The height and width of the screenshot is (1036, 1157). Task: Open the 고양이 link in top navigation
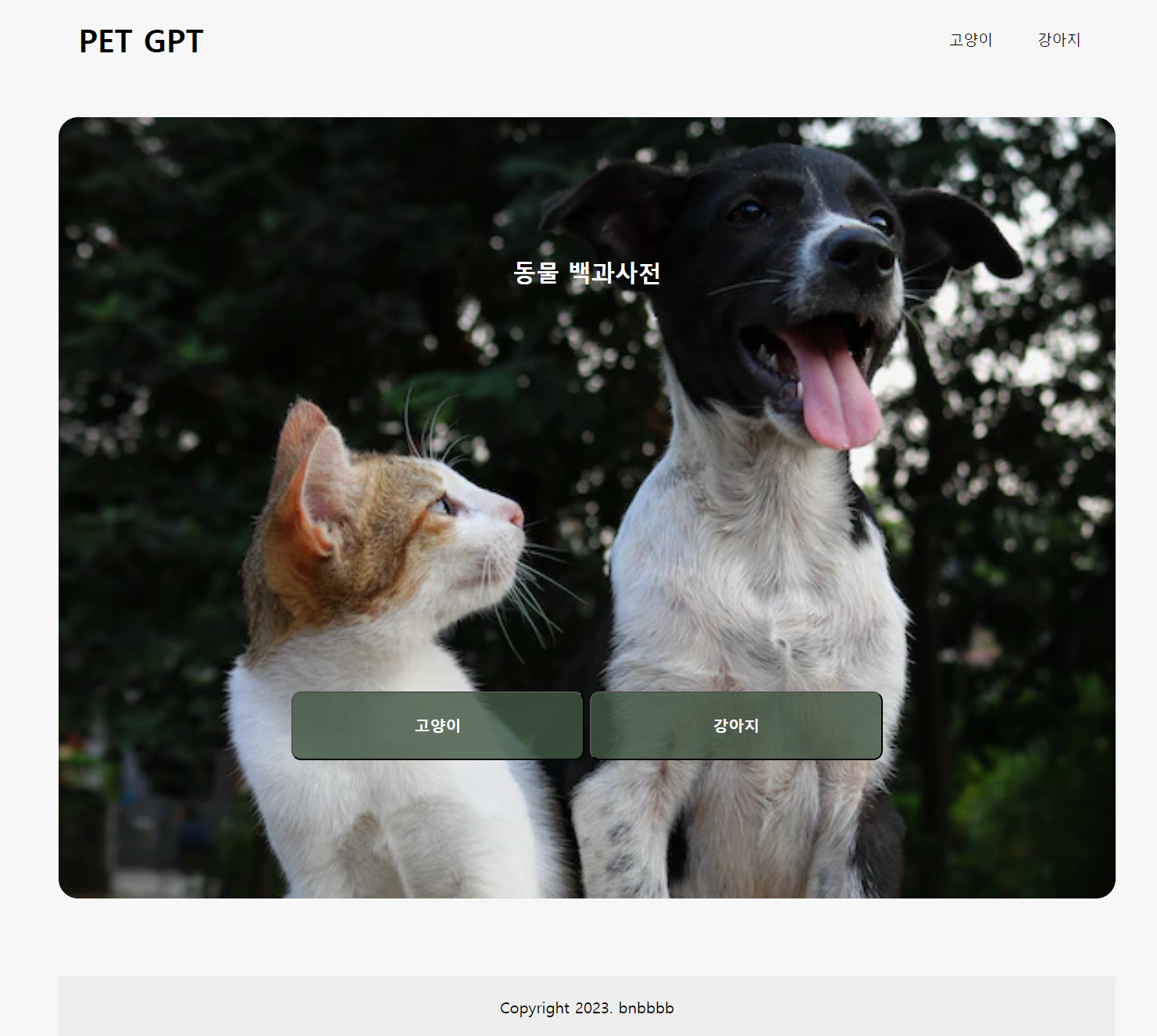point(970,40)
